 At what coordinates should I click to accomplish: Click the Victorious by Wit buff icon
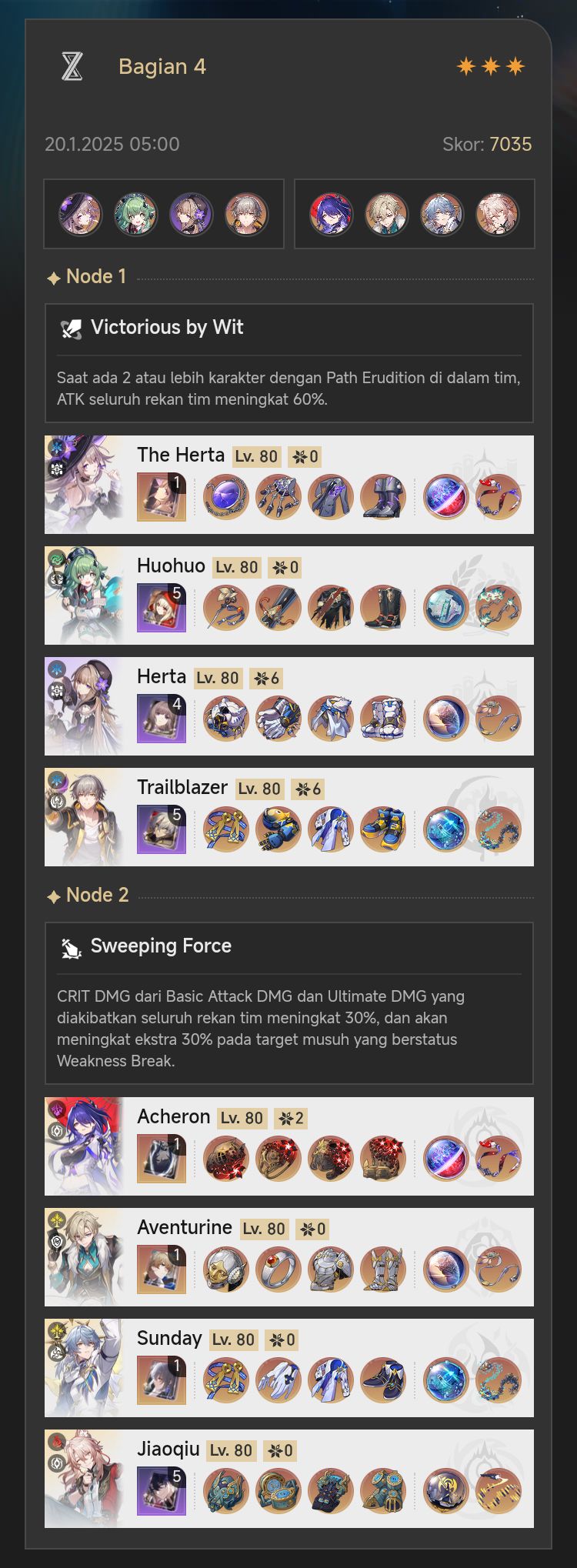pyautogui.click(x=71, y=329)
